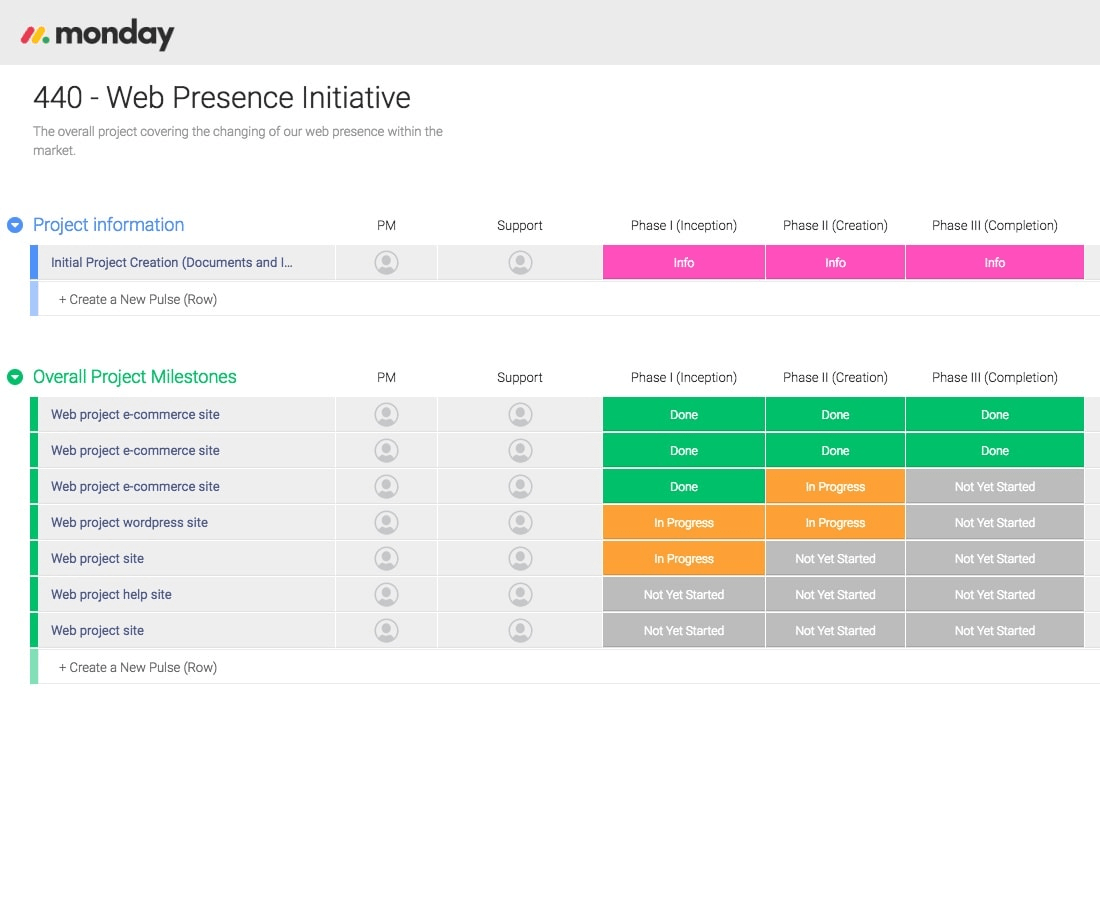Click Support avatar in first e-commerce site row
This screenshot has width=1100, height=915.
tap(520, 414)
